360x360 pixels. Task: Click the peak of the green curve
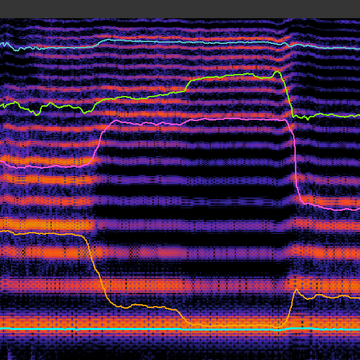coord(277,72)
